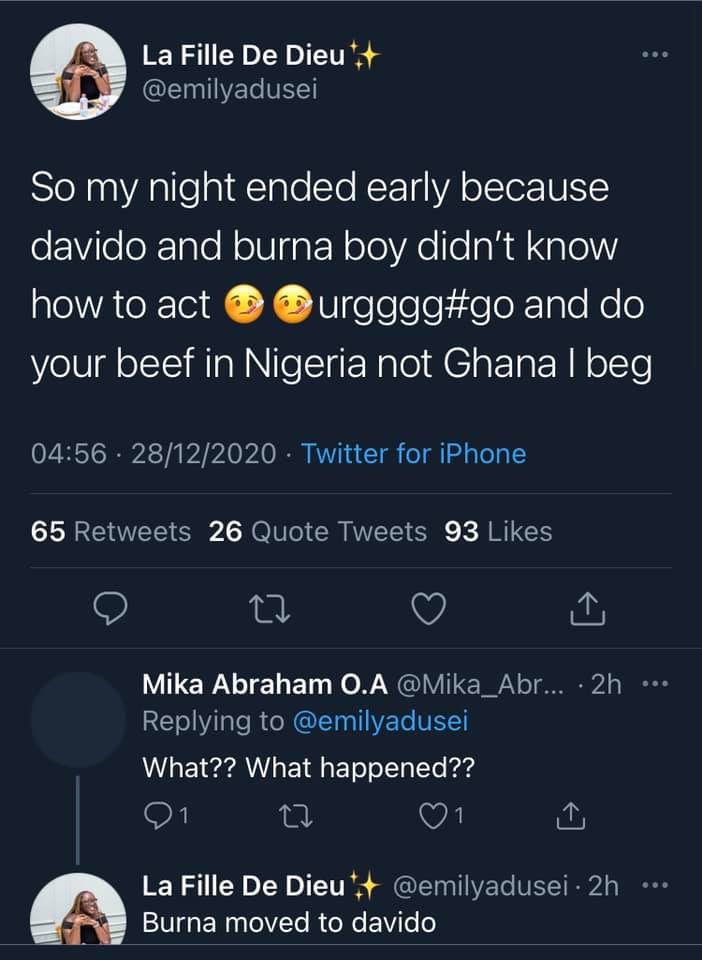Share the main tweet

(x=590, y=607)
